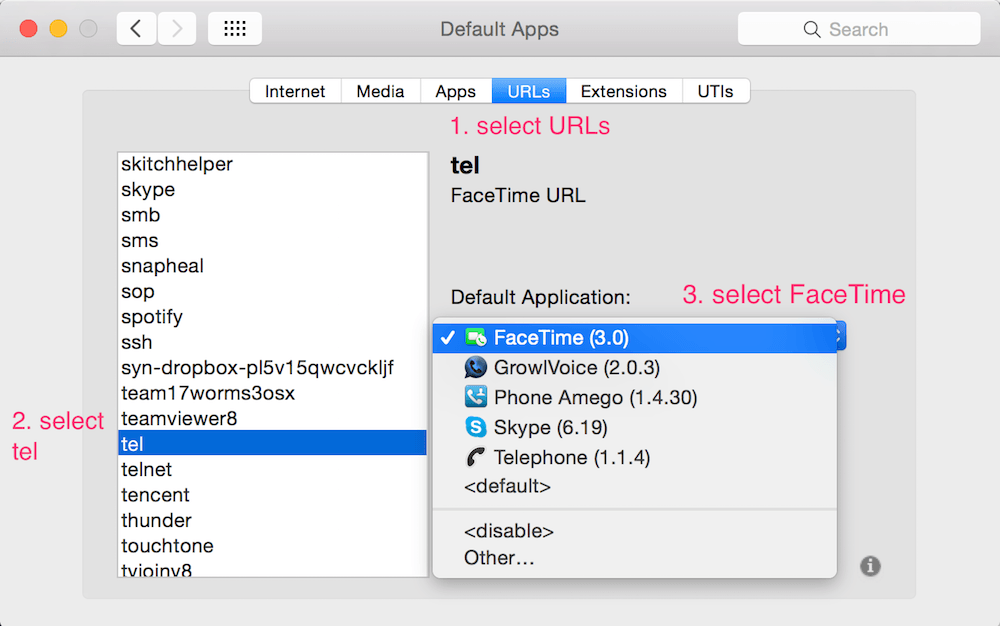Open the Media tab
The image size is (1000, 626).
pos(381,91)
